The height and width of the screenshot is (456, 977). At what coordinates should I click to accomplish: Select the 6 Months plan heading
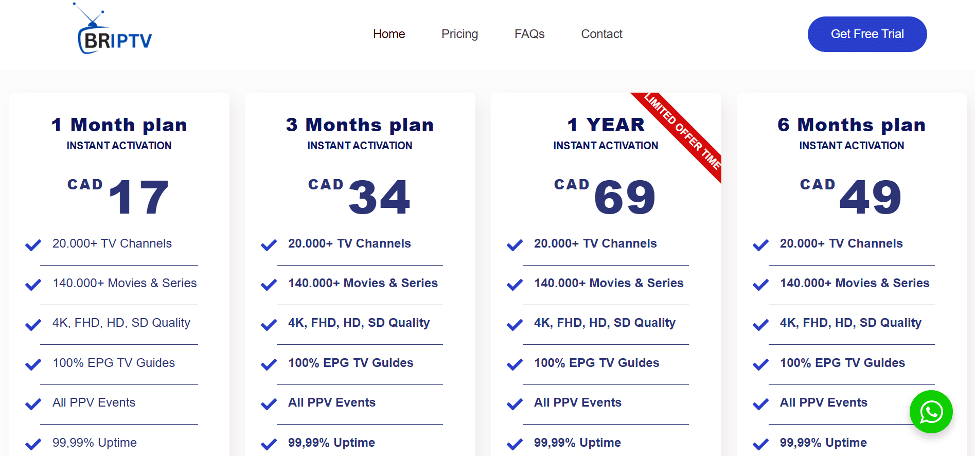851,125
